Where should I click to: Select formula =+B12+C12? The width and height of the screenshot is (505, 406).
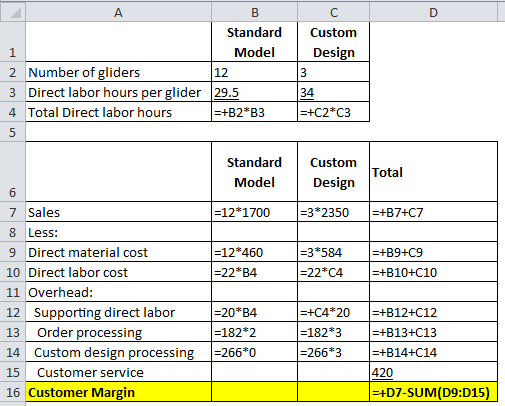coord(433,312)
